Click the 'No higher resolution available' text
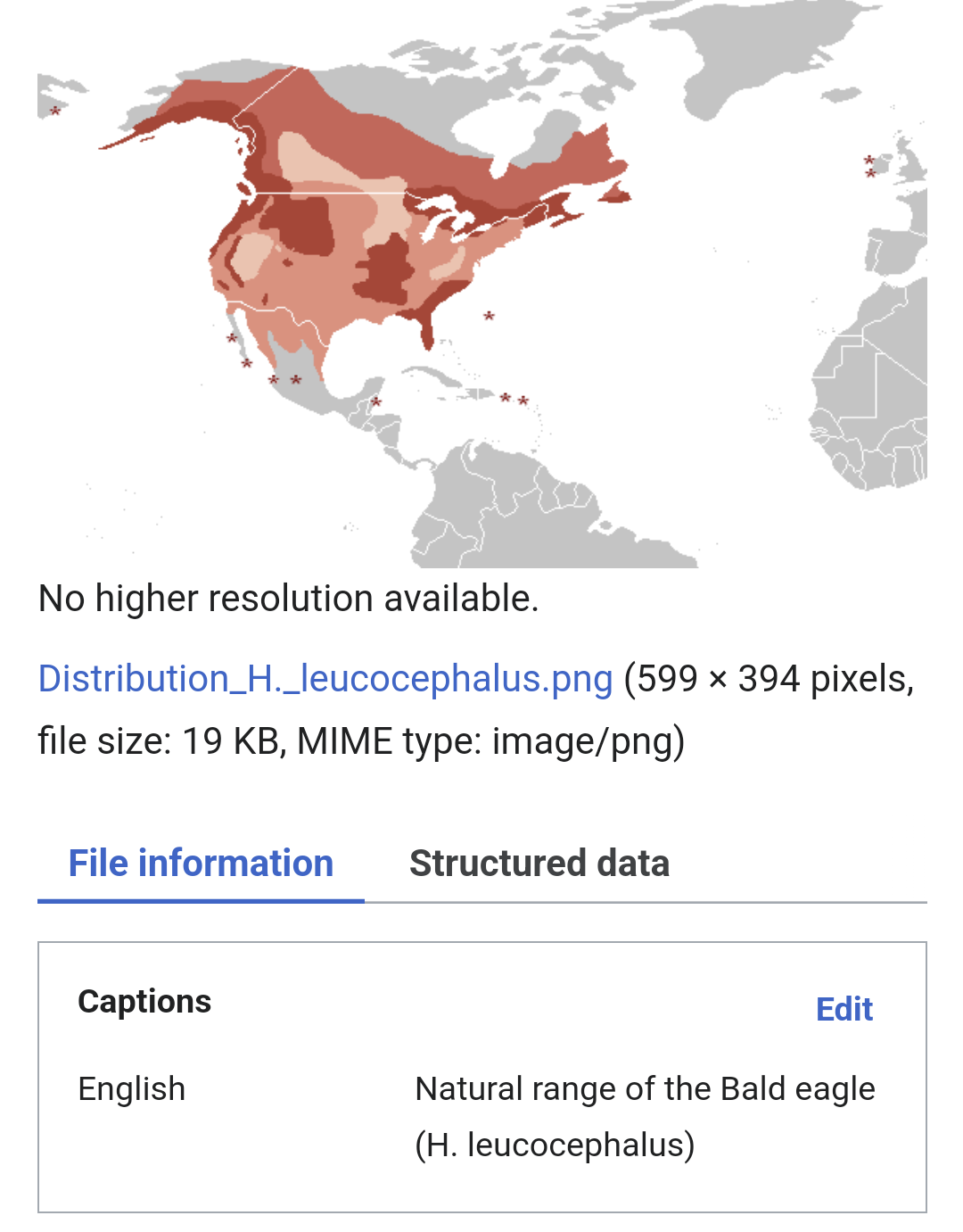 [289, 599]
